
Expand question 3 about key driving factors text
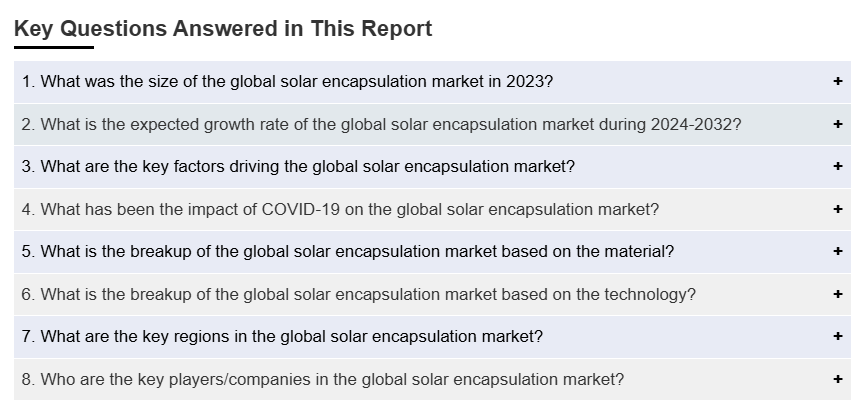click(x=298, y=167)
